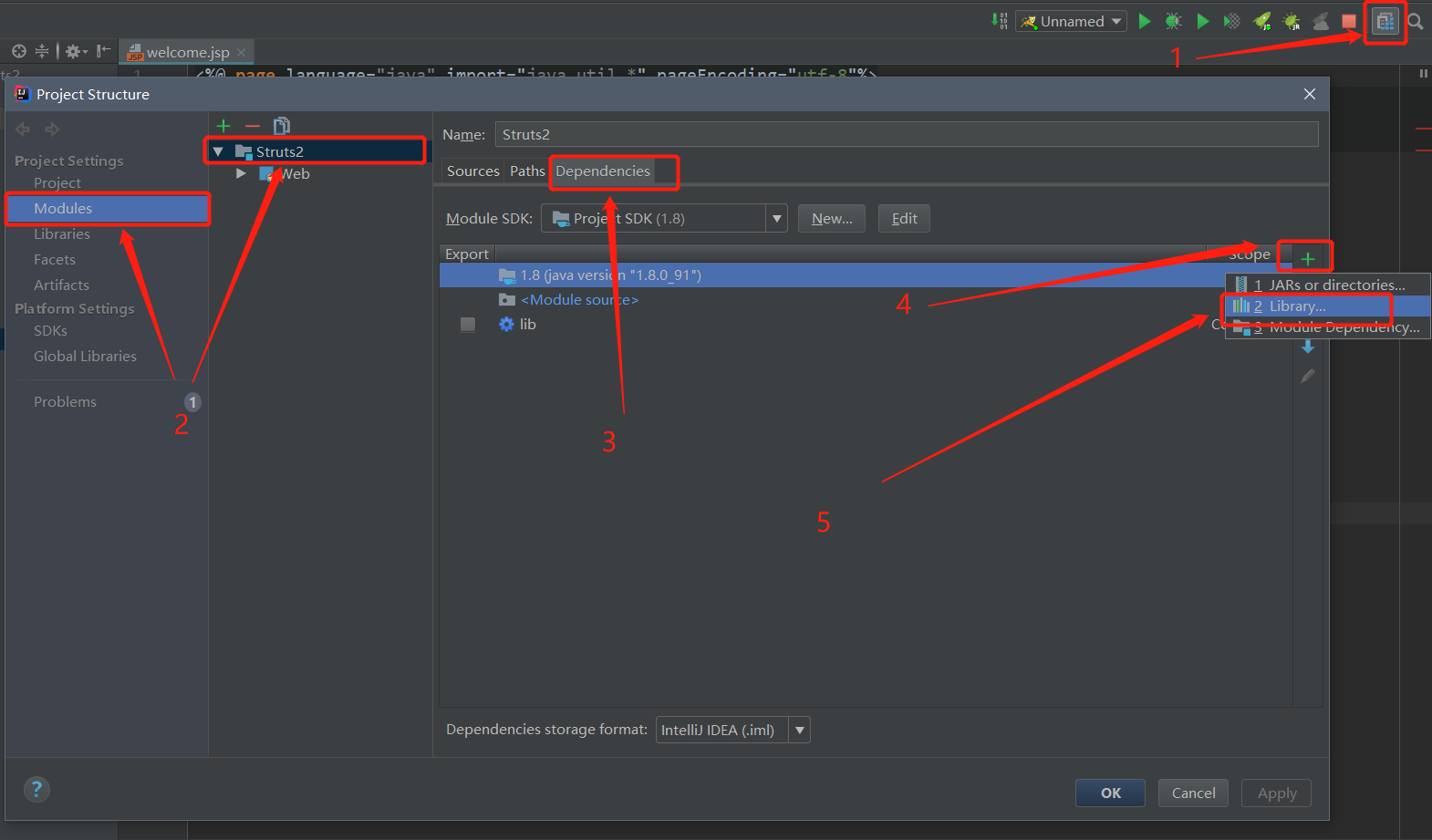Start Debug with the green bug icon
This screenshot has height=840, width=1432.
click(1173, 21)
